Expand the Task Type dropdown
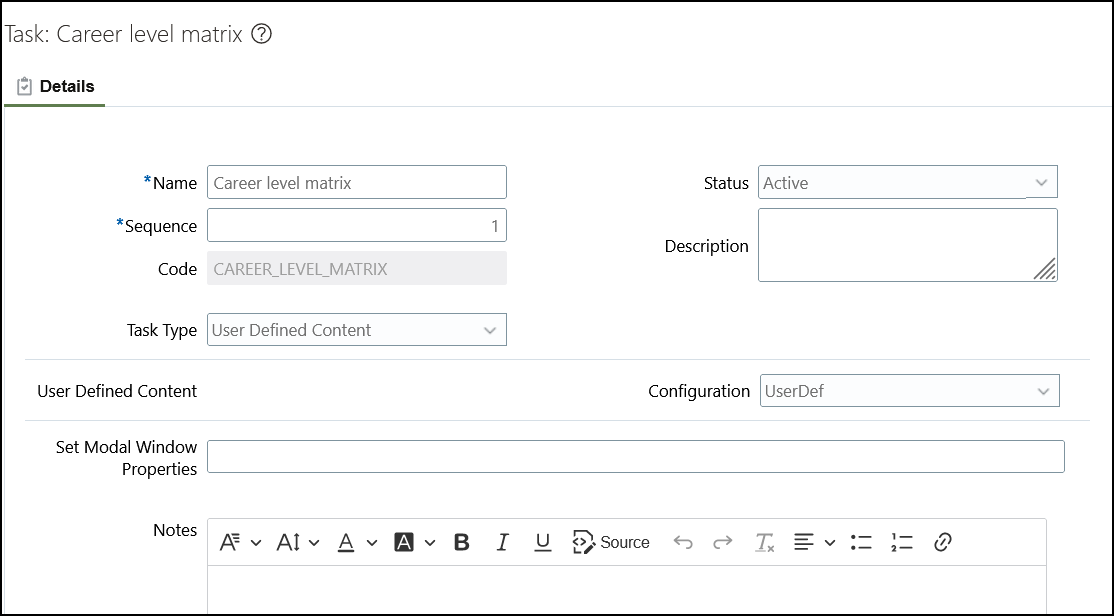 point(490,330)
